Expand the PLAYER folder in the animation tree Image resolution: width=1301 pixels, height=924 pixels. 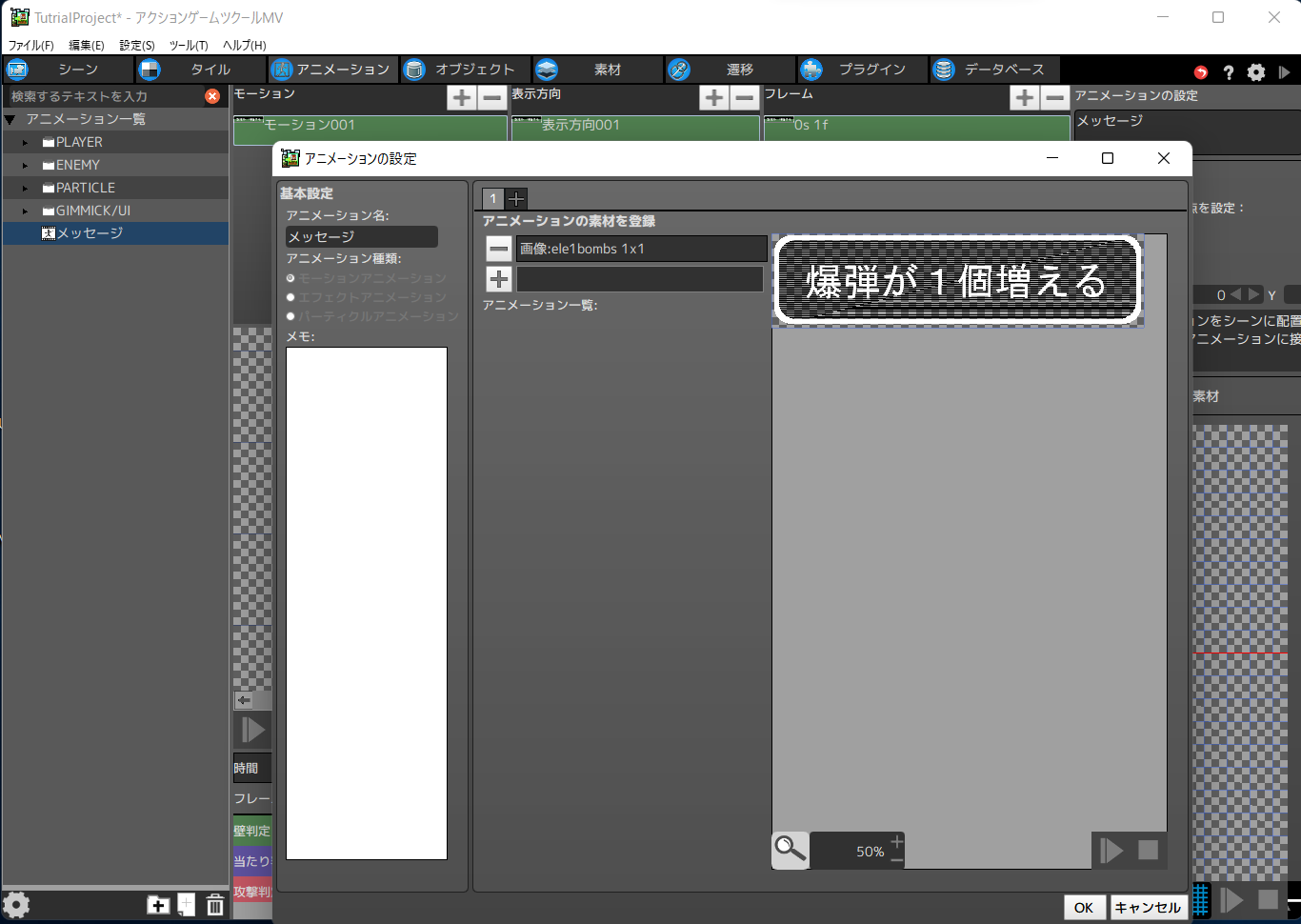tap(25, 141)
